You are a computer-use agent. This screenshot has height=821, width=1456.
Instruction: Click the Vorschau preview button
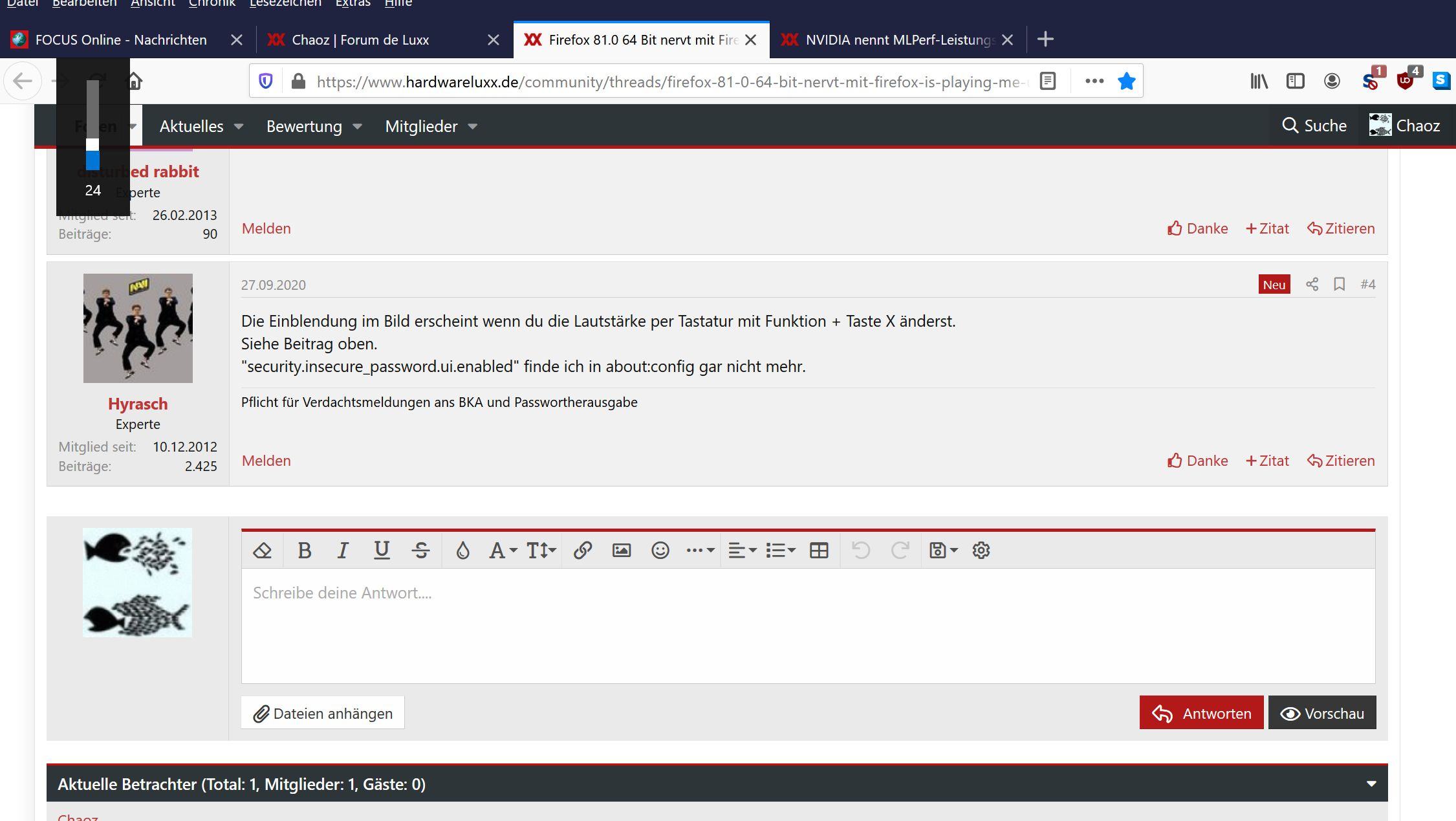1322,713
